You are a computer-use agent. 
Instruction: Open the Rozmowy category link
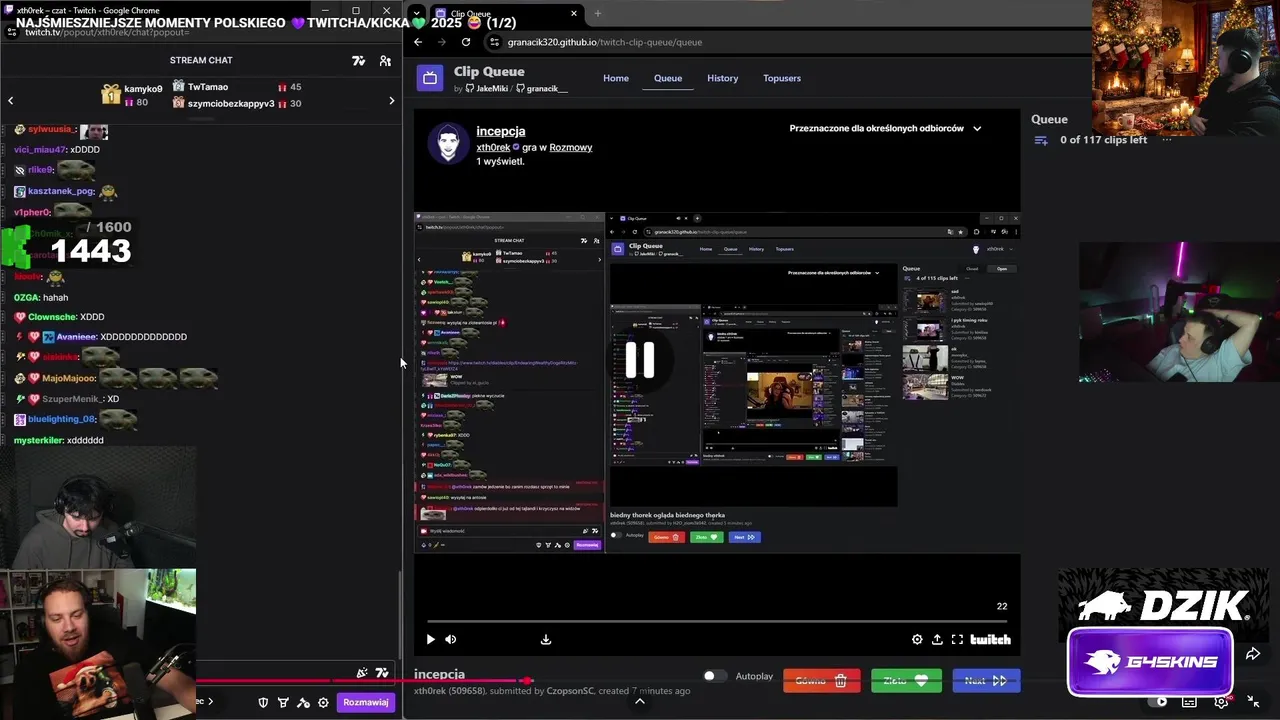click(571, 147)
